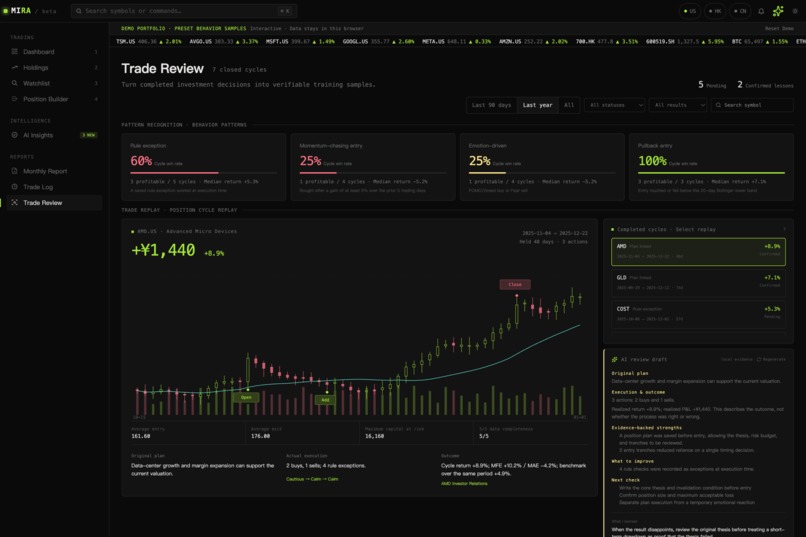
Task: Click Regenerate in AI review draft
Action: [x=771, y=360]
